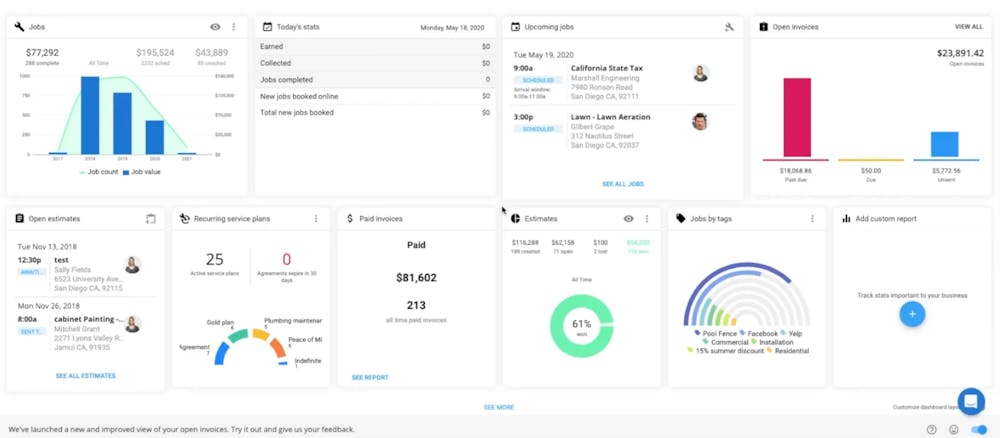
Task: Click the wrench icon in Upcoming jobs
Action: [730, 27]
